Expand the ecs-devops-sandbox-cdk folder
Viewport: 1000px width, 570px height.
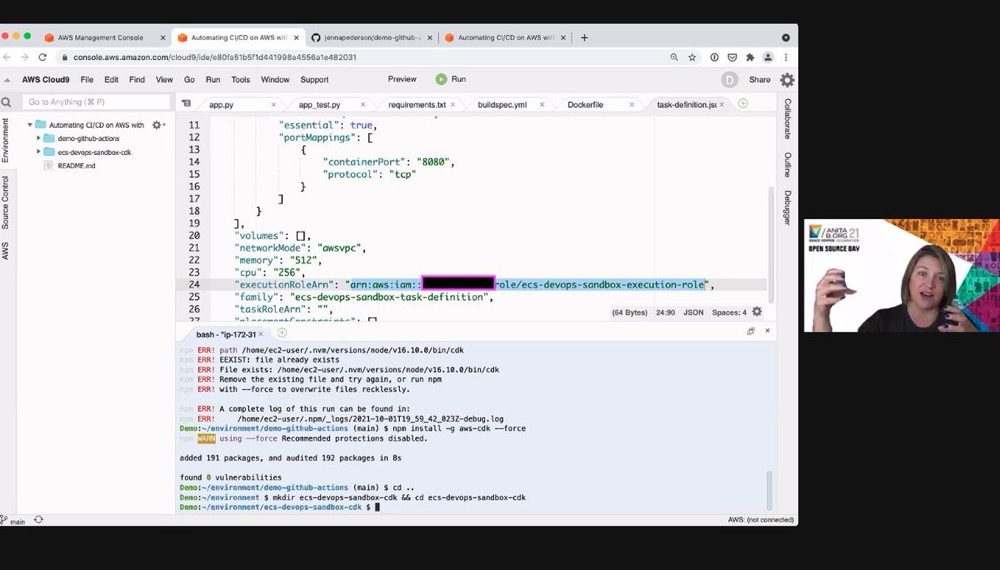click(x=38, y=152)
